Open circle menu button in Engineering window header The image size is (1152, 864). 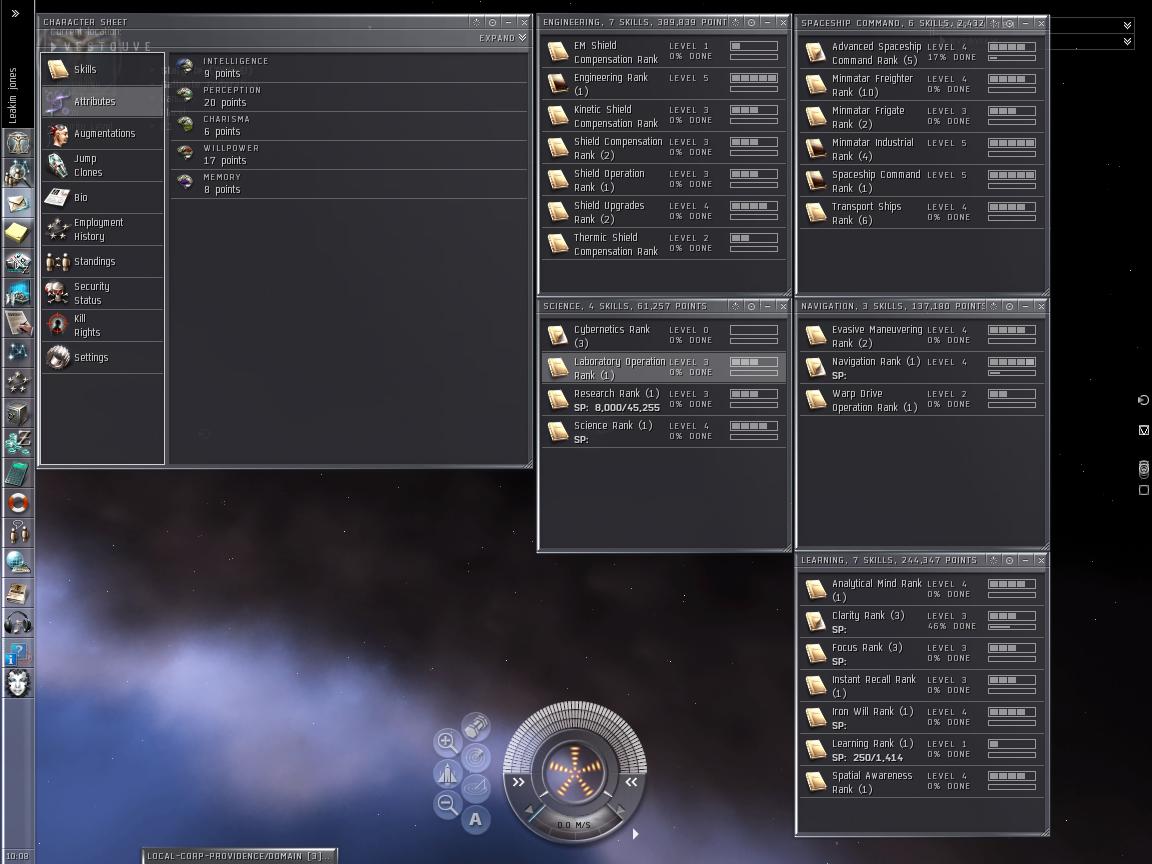tap(752, 23)
